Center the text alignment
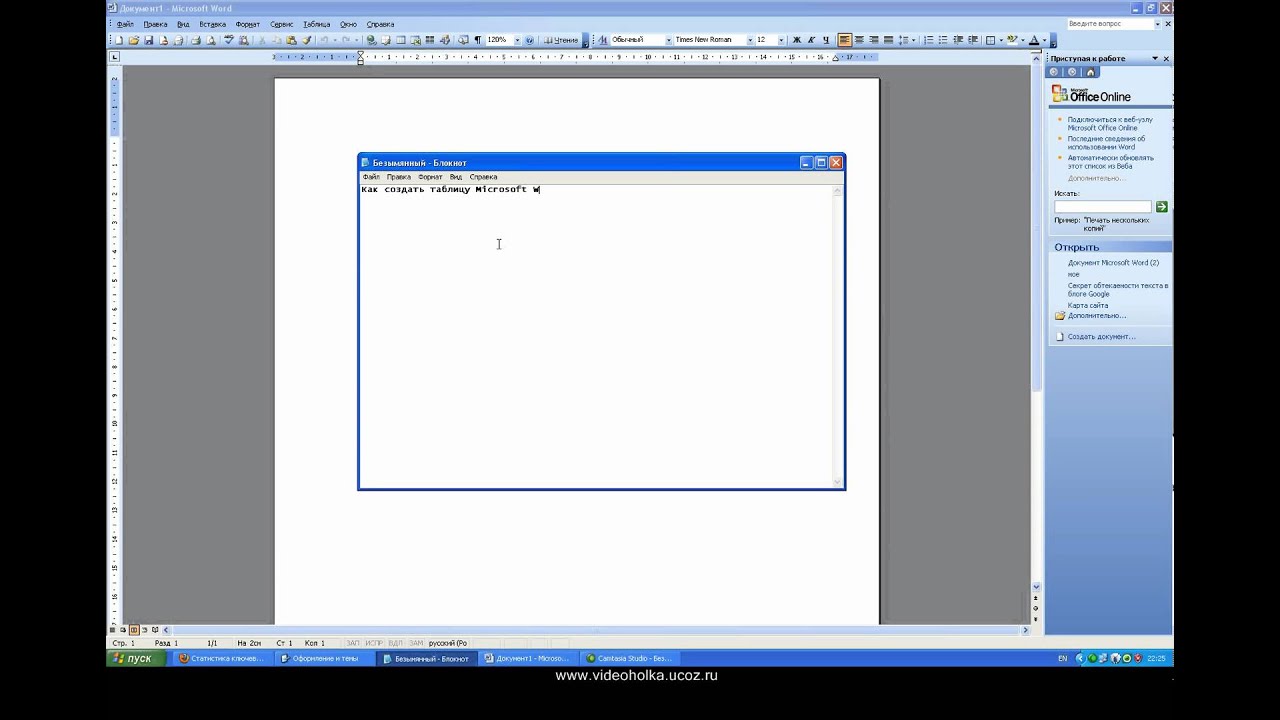The image size is (1280, 720). point(859,40)
